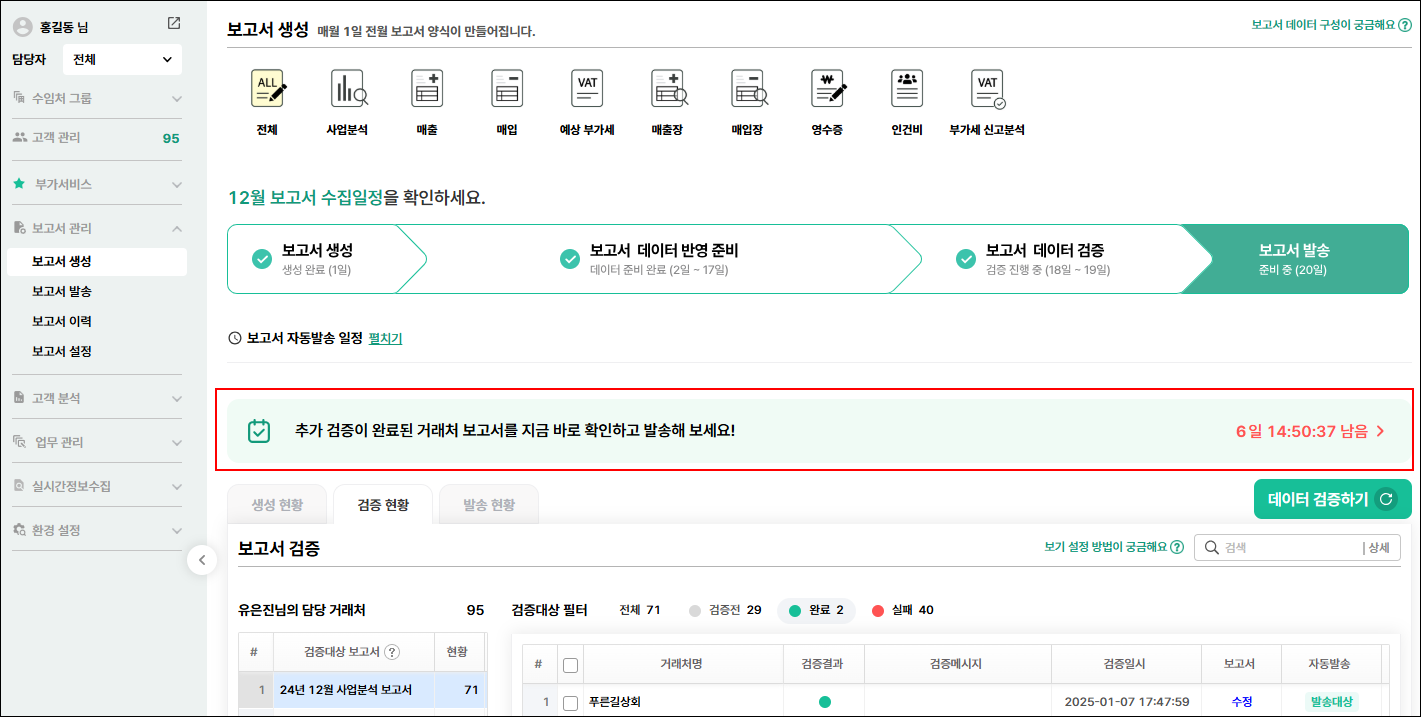
Task: Open the 사업분석 report icon
Action: tap(347, 90)
